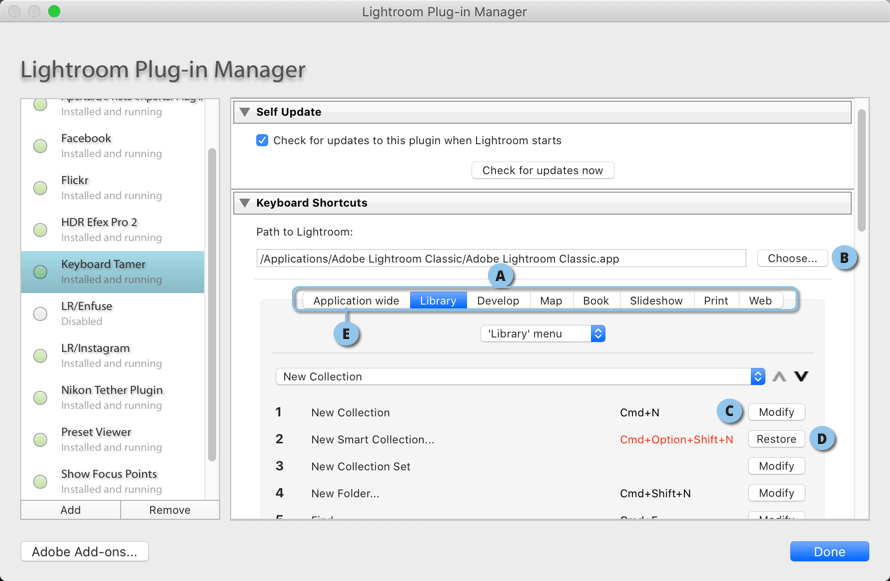The height and width of the screenshot is (581, 890).
Task: Select the LR/Instagram plugin
Action: coord(112,356)
